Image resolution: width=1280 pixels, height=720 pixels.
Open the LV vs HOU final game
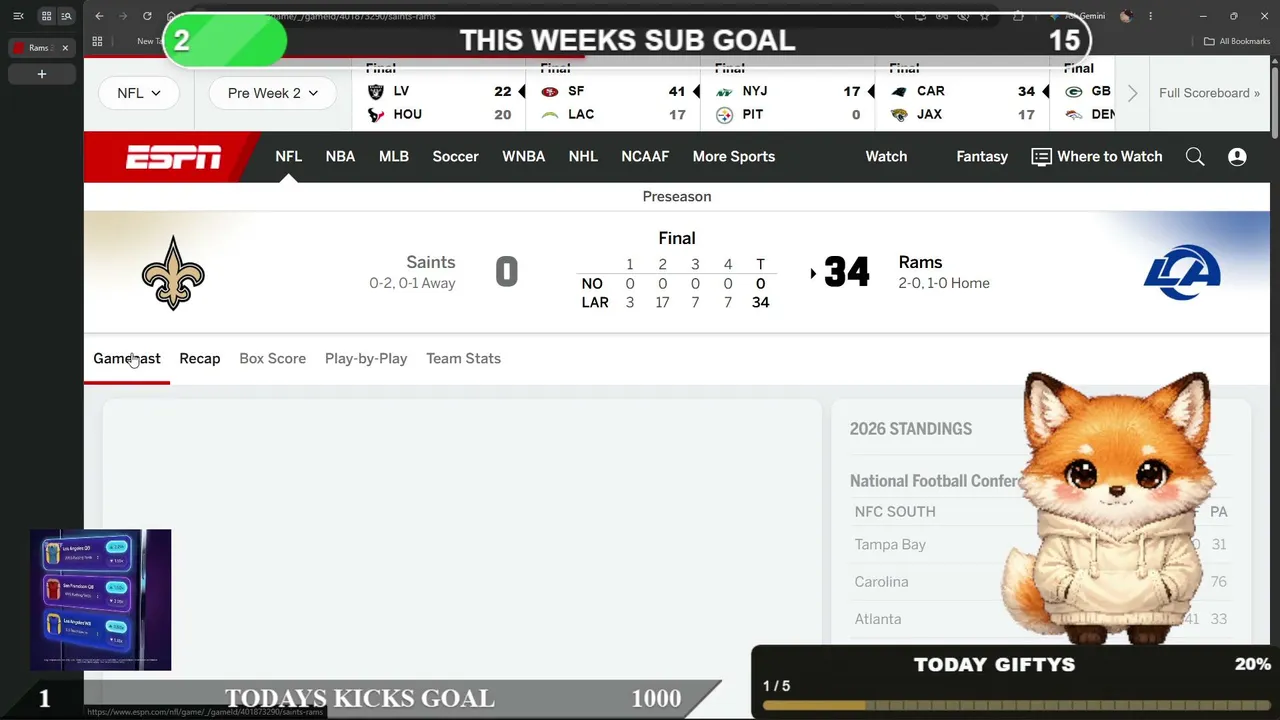pyautogui.click(x=439, y=95)
